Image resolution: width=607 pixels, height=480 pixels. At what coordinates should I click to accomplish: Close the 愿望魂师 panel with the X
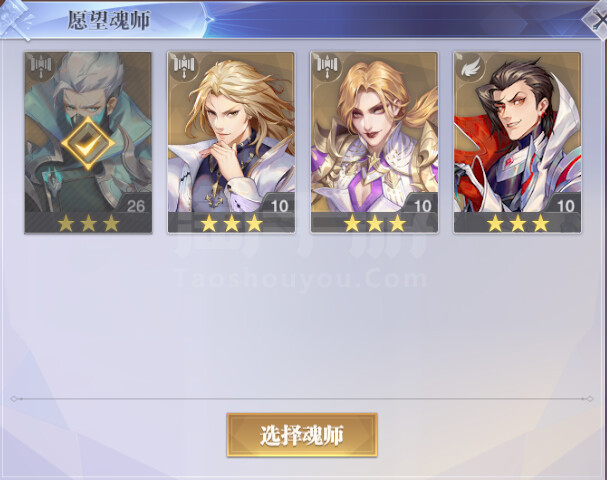coord(598,19)
